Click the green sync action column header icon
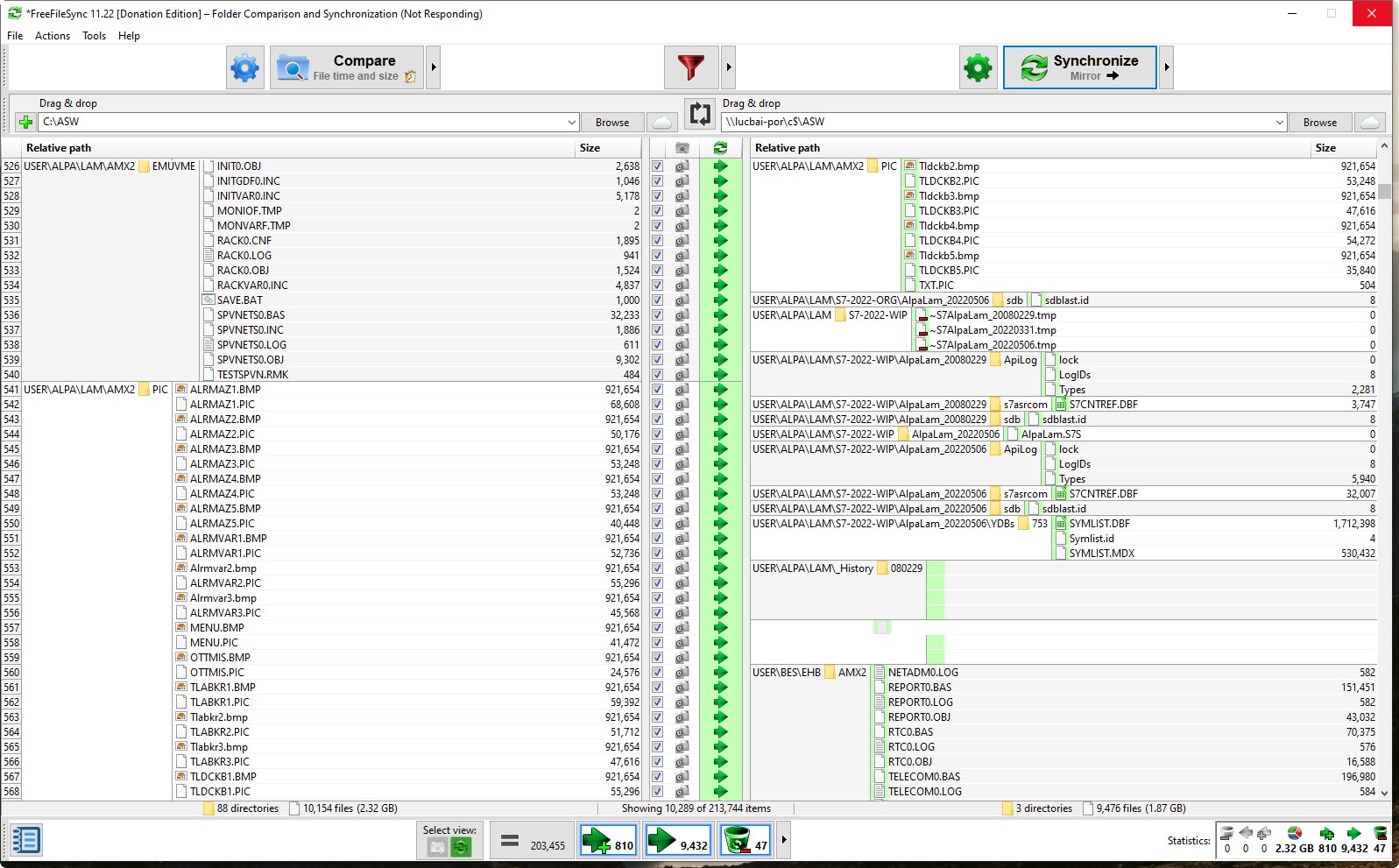 [720, 148]
